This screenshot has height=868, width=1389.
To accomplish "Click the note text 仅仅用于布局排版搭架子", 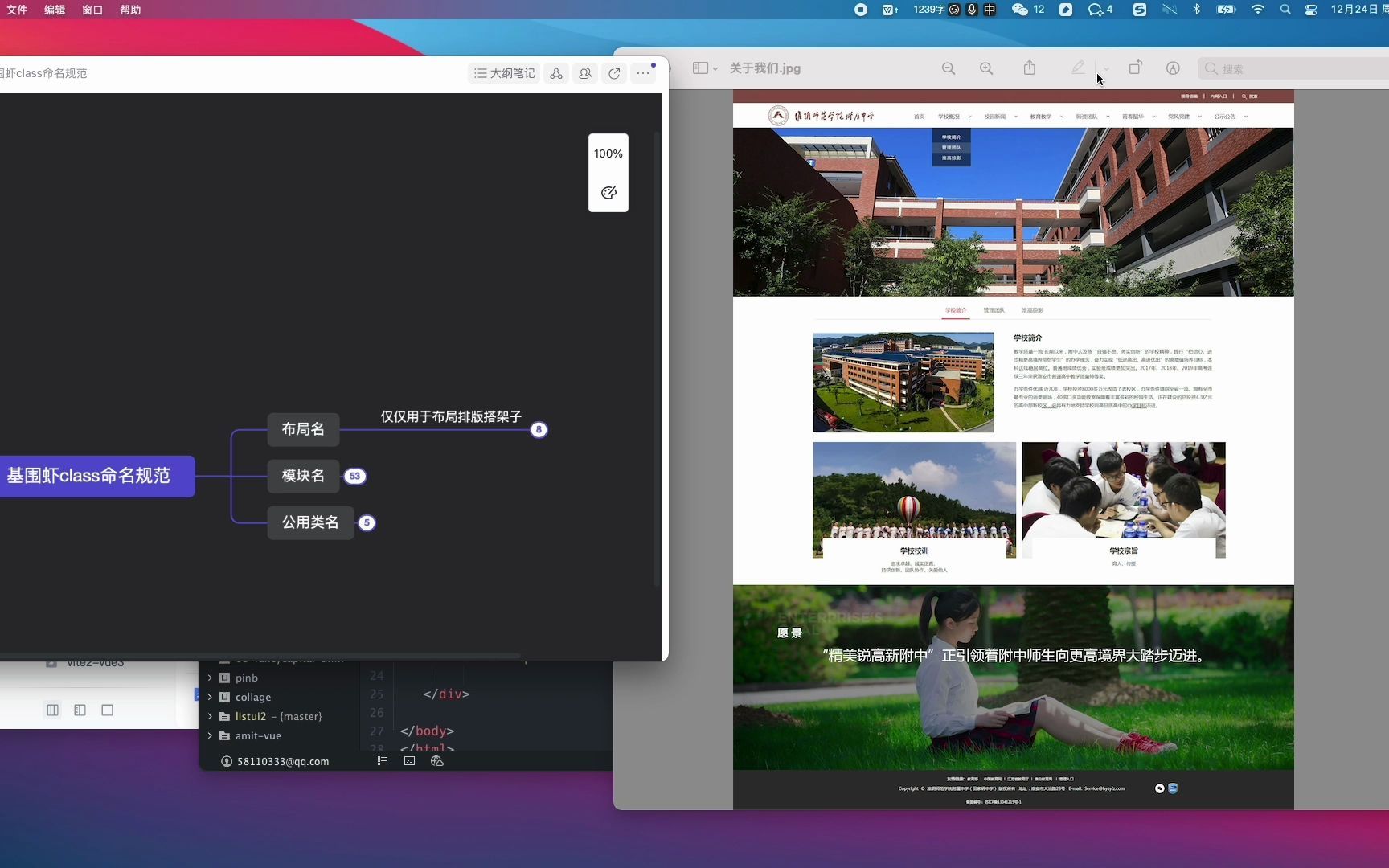I will (451, 416).
